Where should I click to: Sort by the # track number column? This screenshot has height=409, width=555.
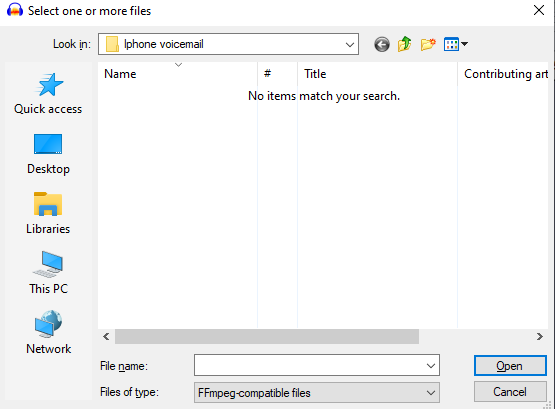coord(278,74)
